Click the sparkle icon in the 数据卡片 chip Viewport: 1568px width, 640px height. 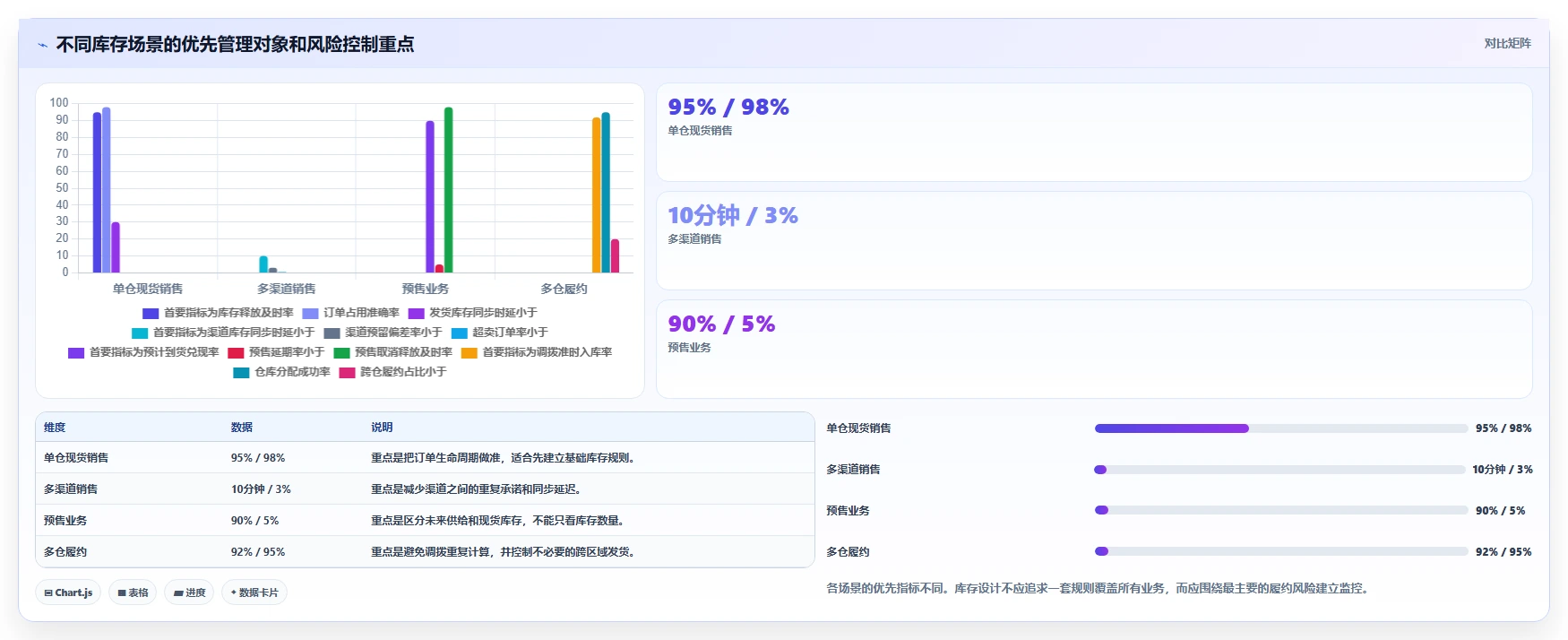tap(234, 592)
